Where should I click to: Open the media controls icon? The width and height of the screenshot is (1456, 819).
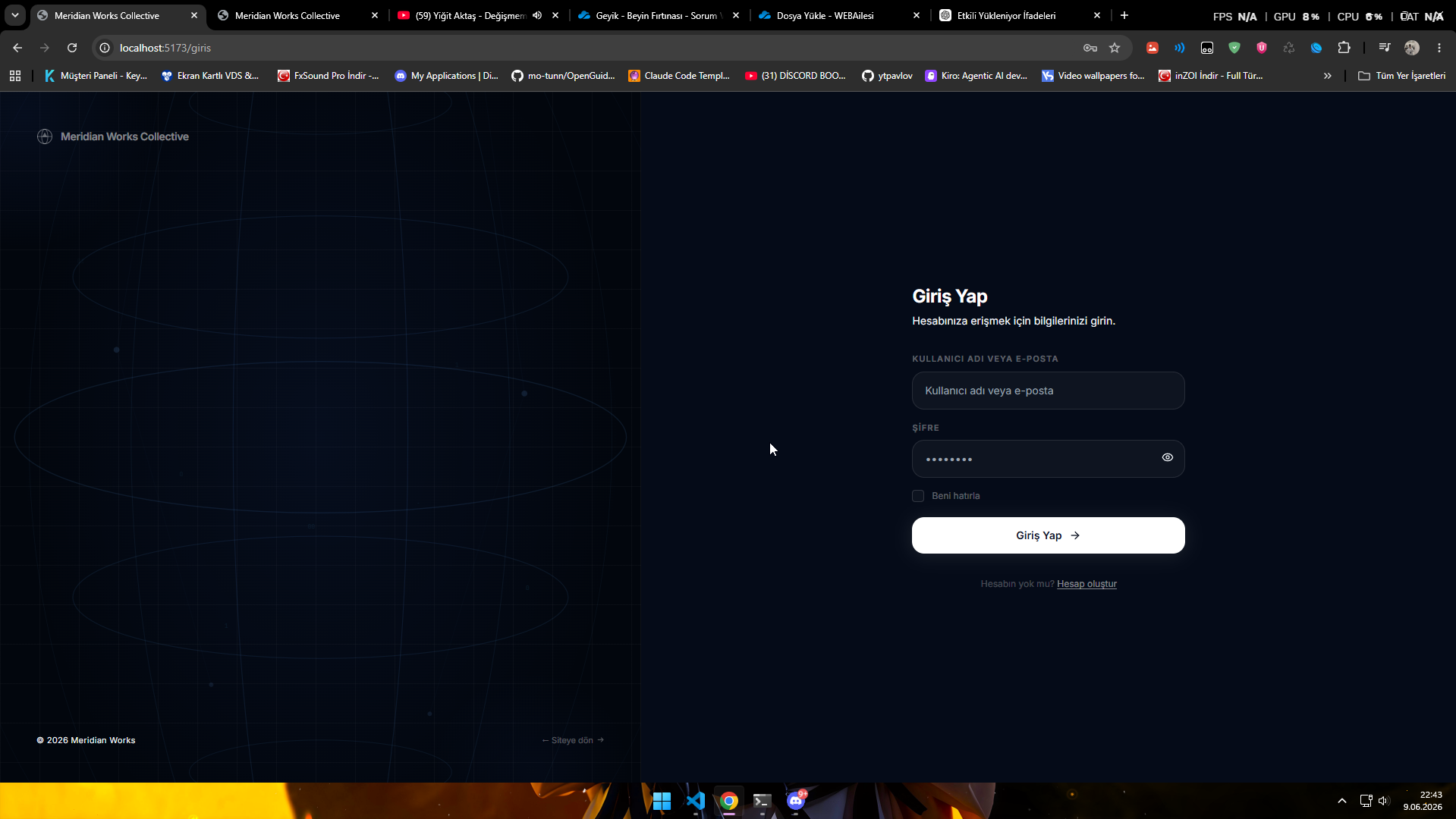click(1385, 48)
